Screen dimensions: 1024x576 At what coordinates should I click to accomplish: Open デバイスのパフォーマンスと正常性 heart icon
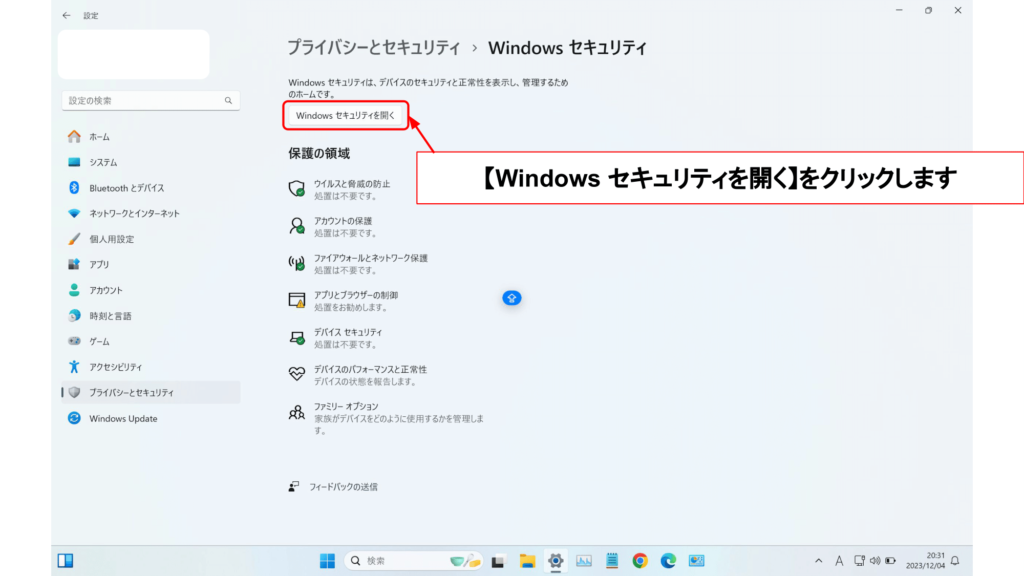tap(296, 374)
